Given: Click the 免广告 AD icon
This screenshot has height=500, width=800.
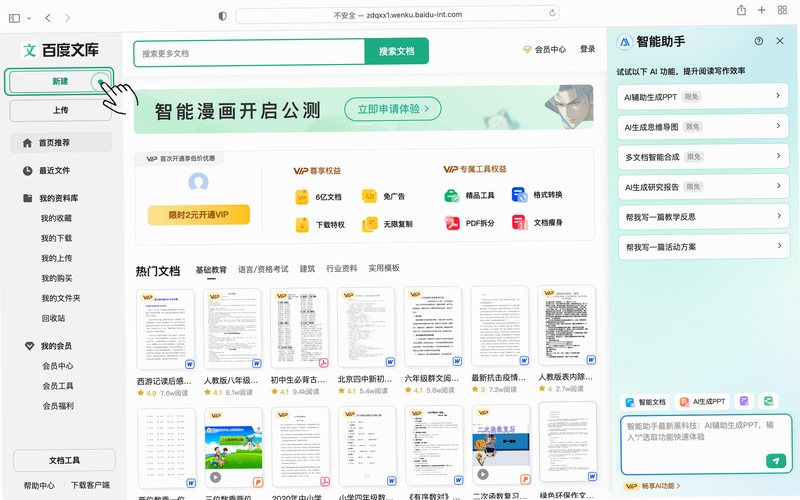Looking at the screenshot, I should click(x=369, y=196).
